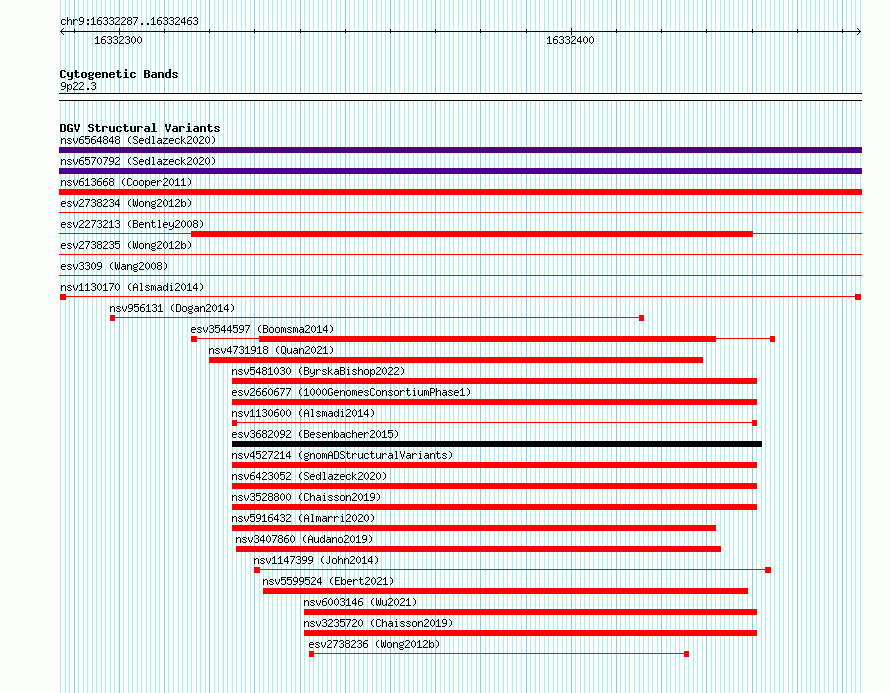Open nsv3235720 (Chaisson2019) label
The height and width of the screenshot is (693, 890).
(379, 623)
